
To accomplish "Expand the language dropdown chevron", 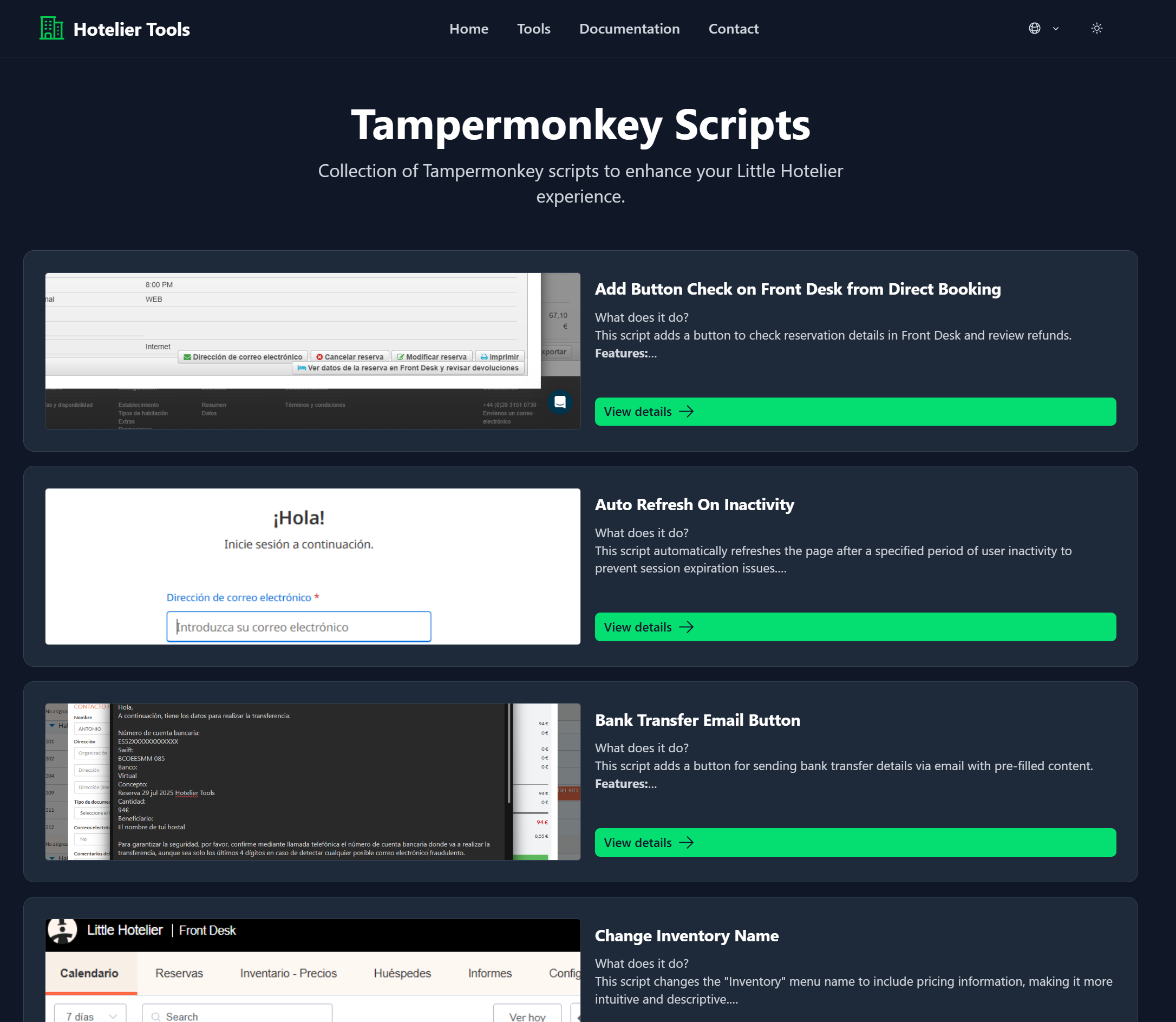I will (x=1055, y=29).
